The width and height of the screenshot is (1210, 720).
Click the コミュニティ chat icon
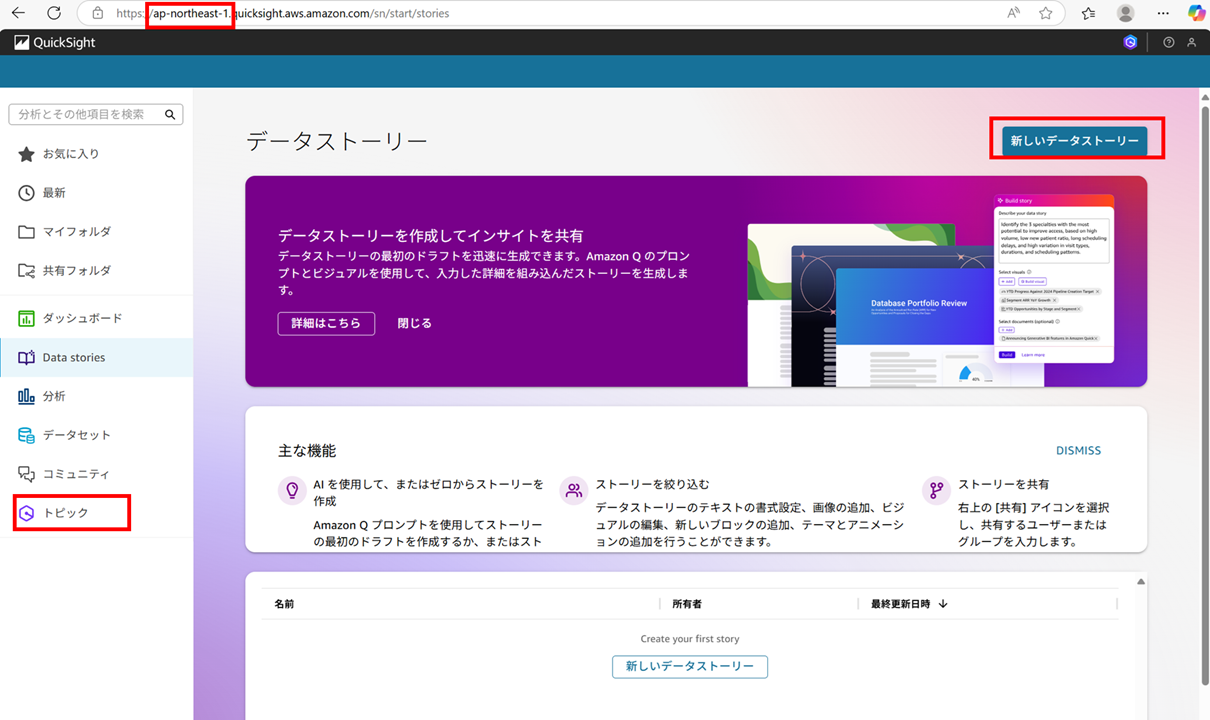point(26,474)
